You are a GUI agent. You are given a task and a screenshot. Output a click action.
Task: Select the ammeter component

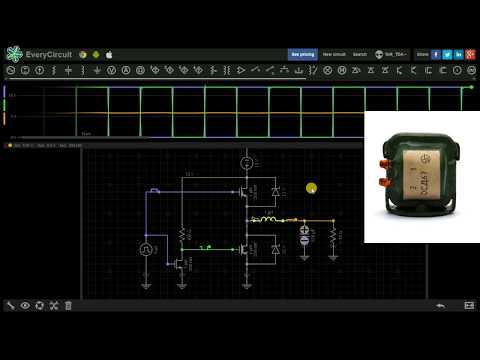pos(126,70)
